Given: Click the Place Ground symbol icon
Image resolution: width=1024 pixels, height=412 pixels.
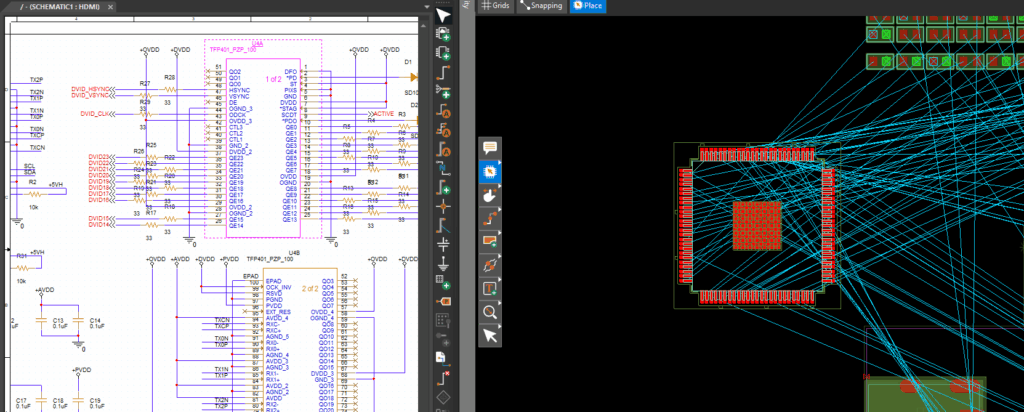Looking at the screenshot, I should (443, 264).
